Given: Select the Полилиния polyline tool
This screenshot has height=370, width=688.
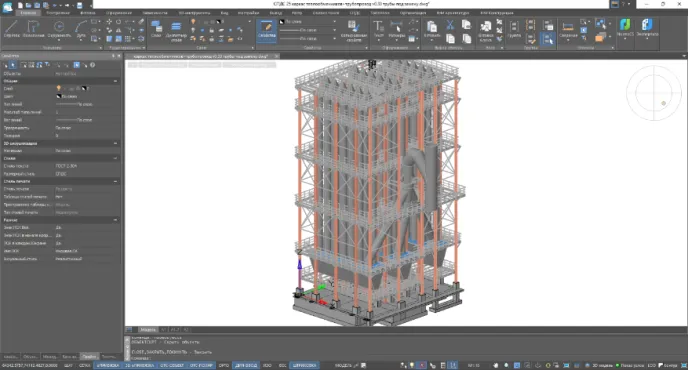Looking at the screenshot, I should pos(33,29).
